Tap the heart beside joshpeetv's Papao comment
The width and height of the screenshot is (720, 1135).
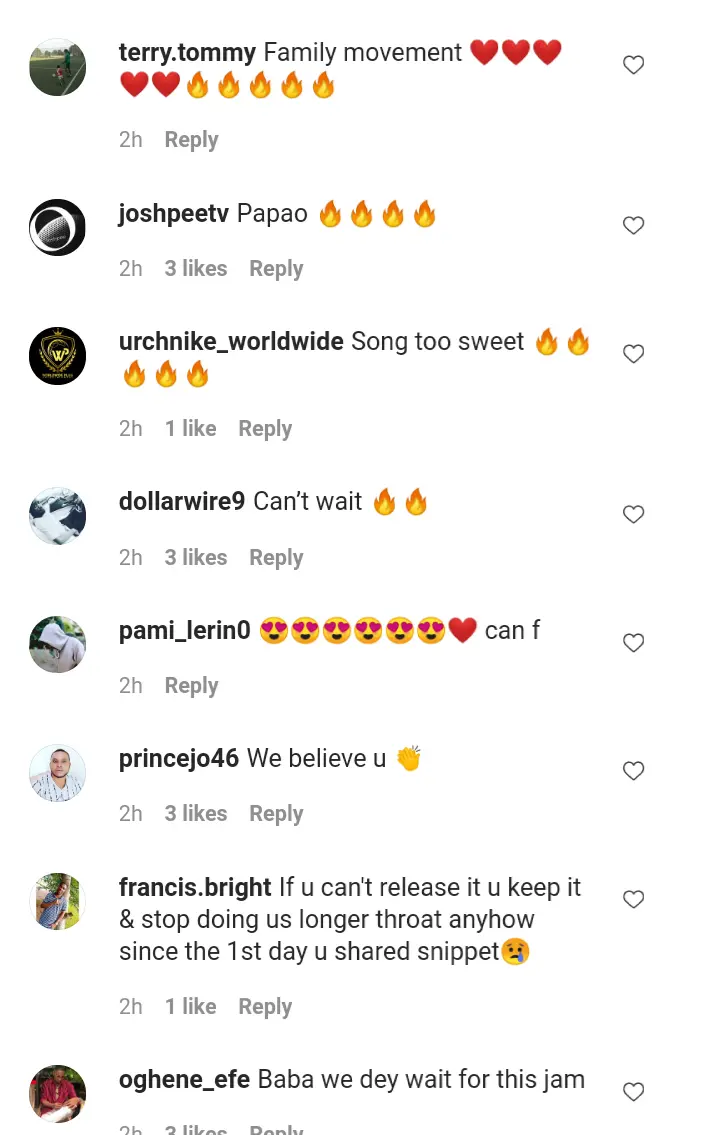pos(633,225)
